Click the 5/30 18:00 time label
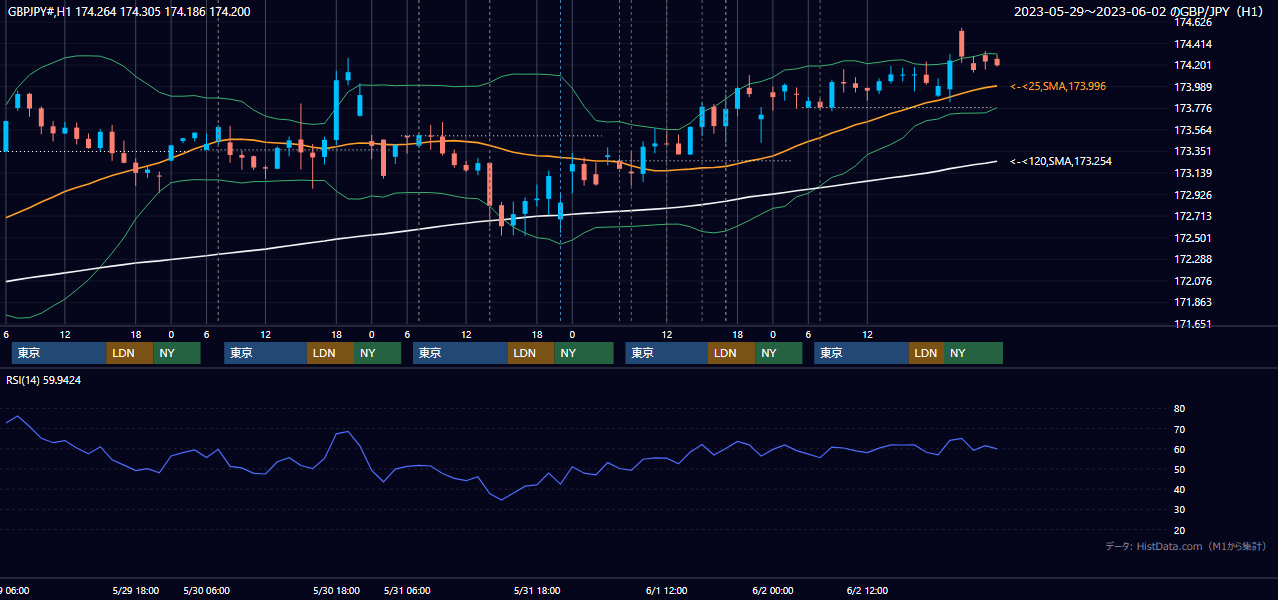This screenshot has height=600, width=1278. (x=336, y=591)
